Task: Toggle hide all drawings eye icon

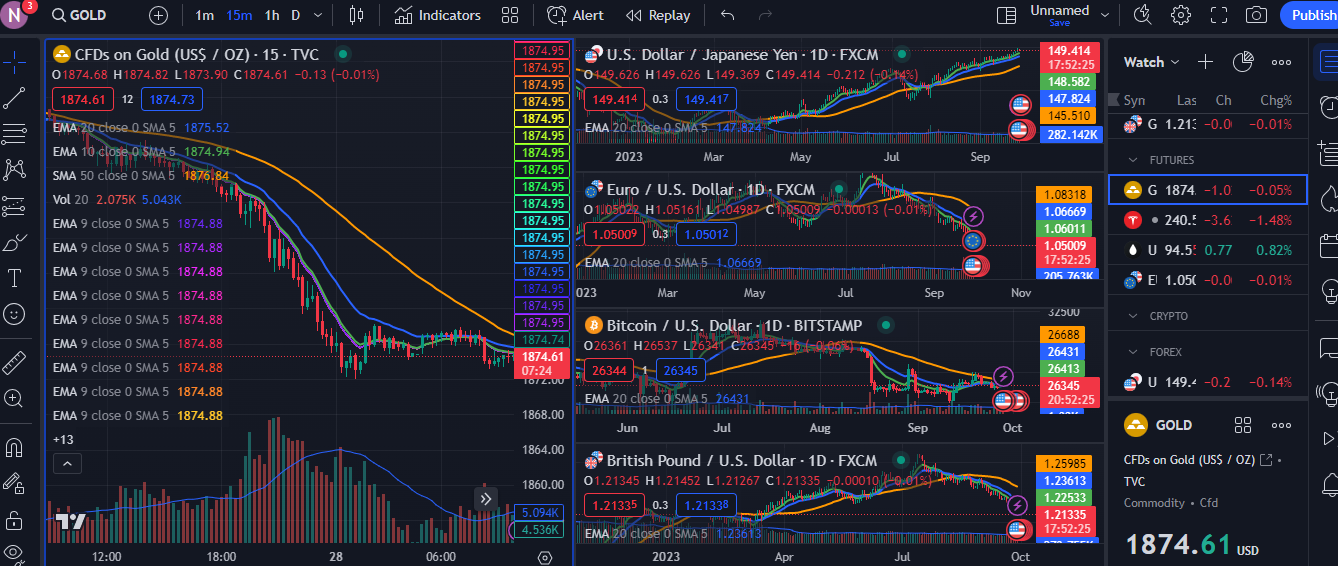Action: pyautogui.click(x=14, y=552)
